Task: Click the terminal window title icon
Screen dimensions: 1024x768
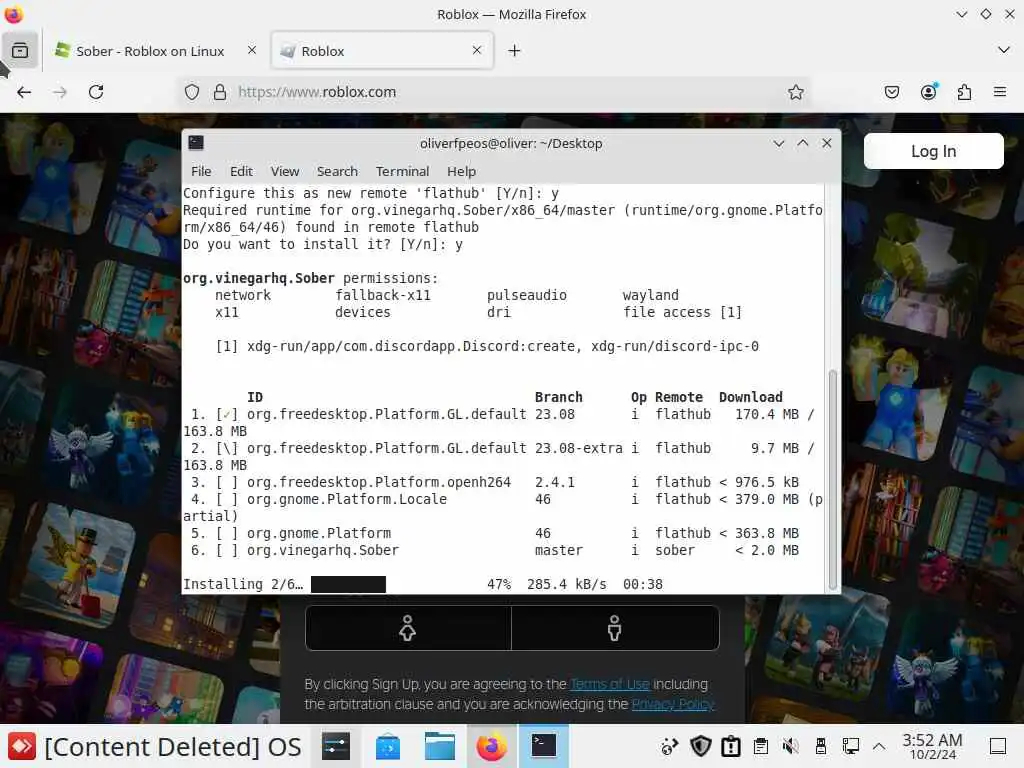Action: tap(196, 143)
